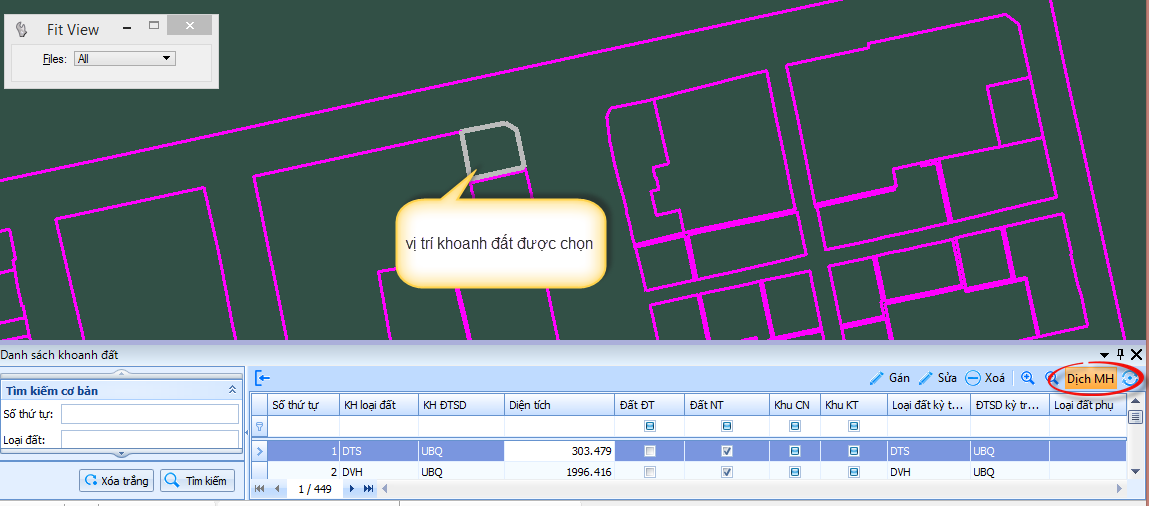Click the Dịch MH button

tap(1089, 378)
